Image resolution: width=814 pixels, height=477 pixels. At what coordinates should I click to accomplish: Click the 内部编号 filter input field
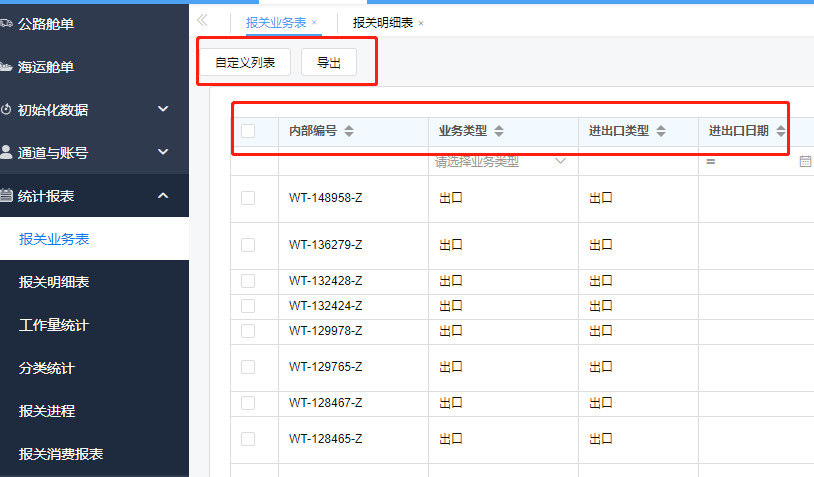tap(353, 161)
